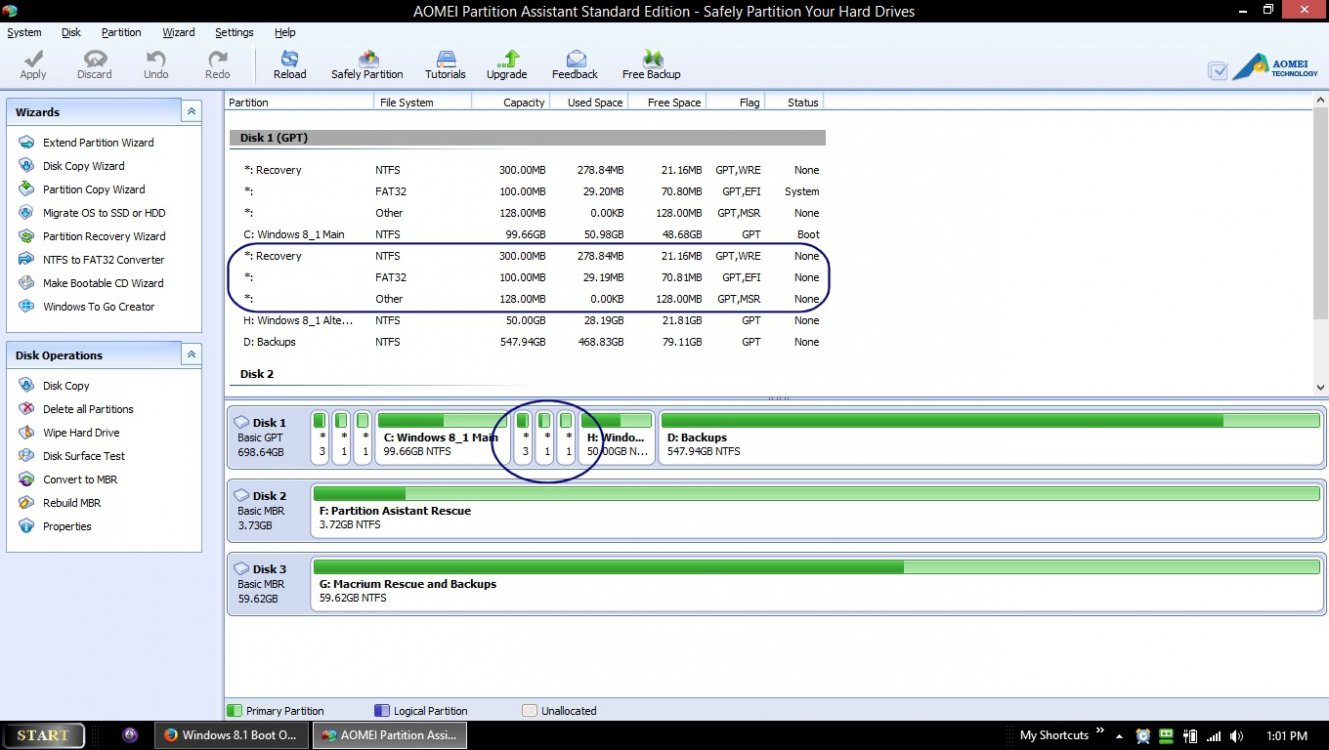Open the Disk menu
The image size is (1329, 750).
[71, 32]
